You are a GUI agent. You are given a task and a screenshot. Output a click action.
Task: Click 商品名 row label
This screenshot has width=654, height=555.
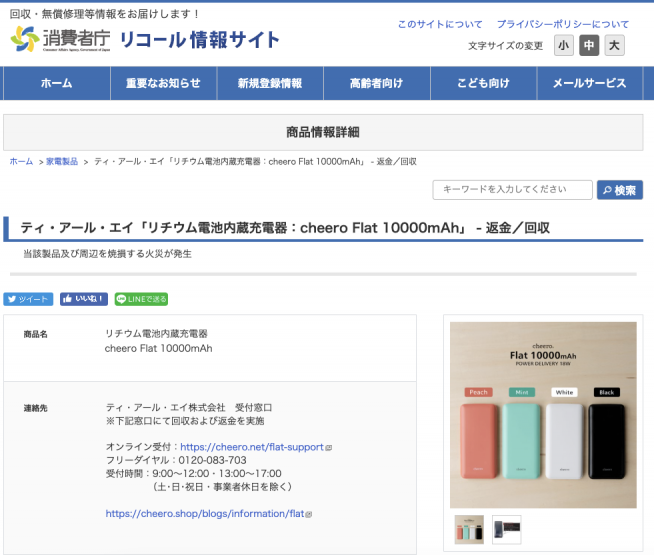point(35,334)
